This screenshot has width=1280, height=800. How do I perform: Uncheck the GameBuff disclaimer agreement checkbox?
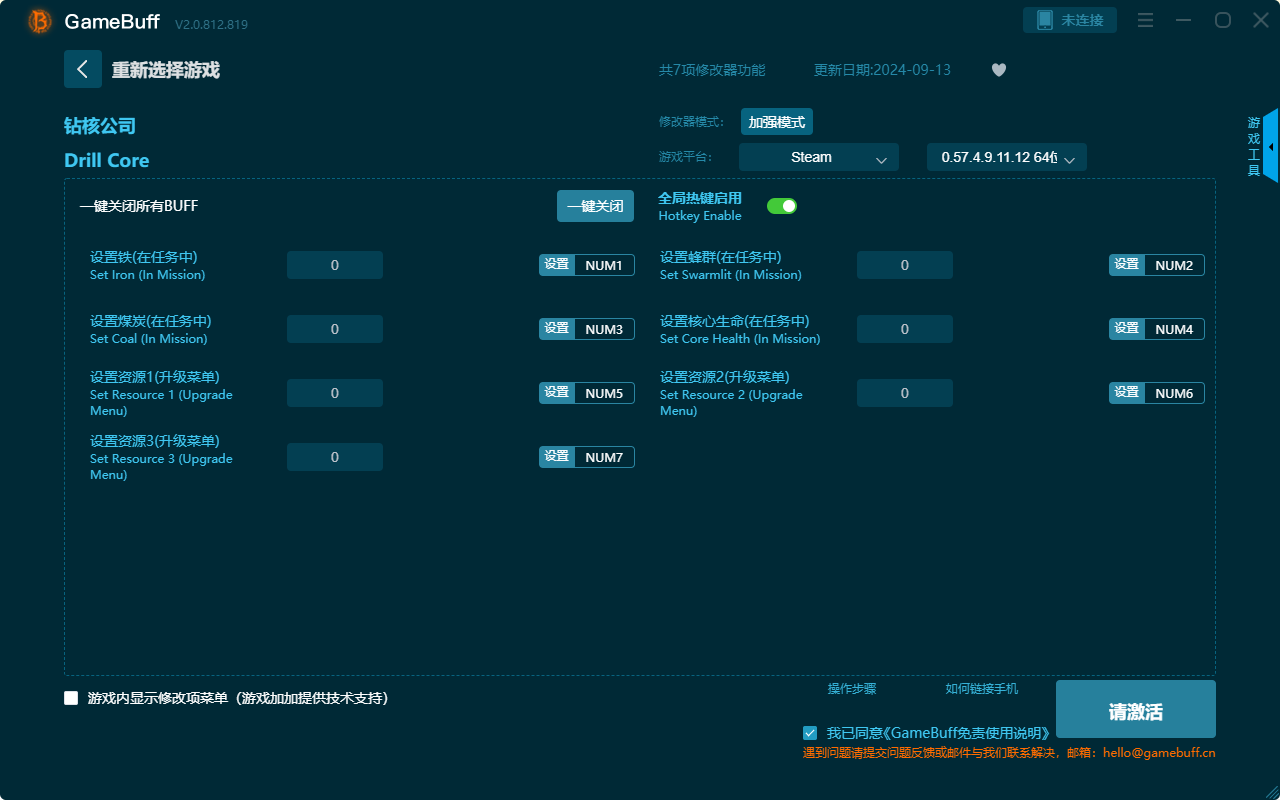click(x=810, y=733)
